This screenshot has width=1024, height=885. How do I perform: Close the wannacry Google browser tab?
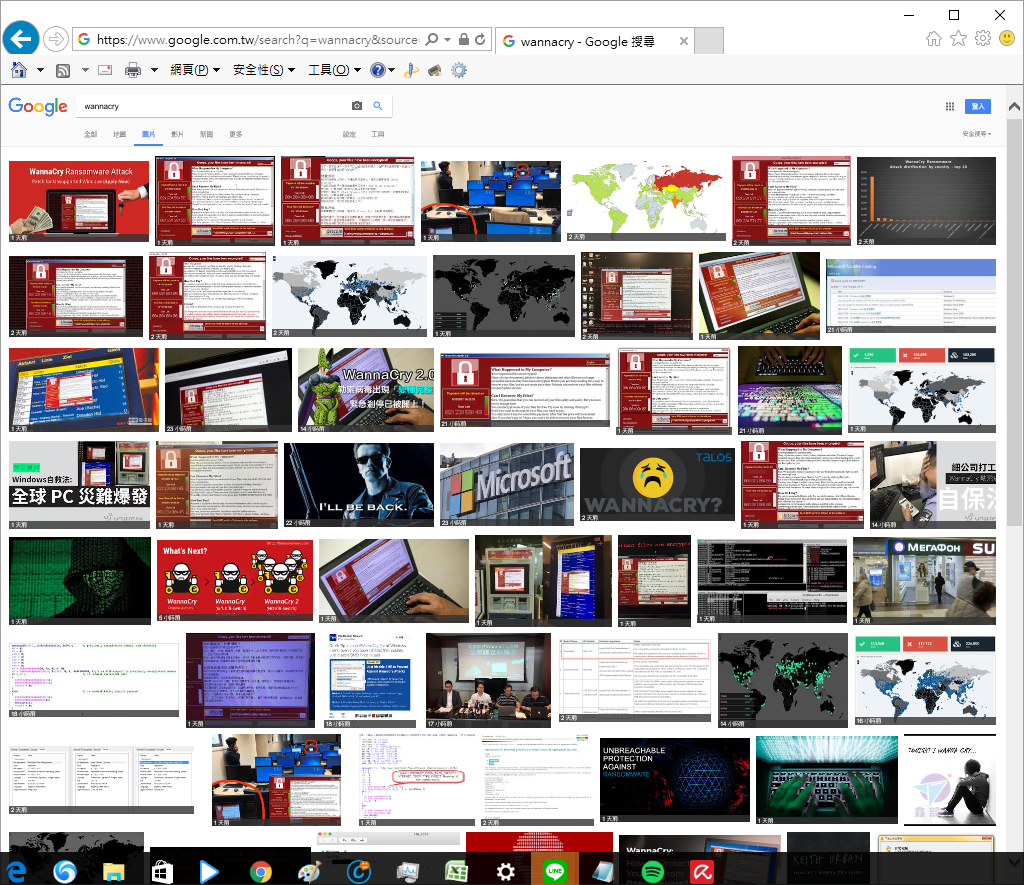pos(683,41)
